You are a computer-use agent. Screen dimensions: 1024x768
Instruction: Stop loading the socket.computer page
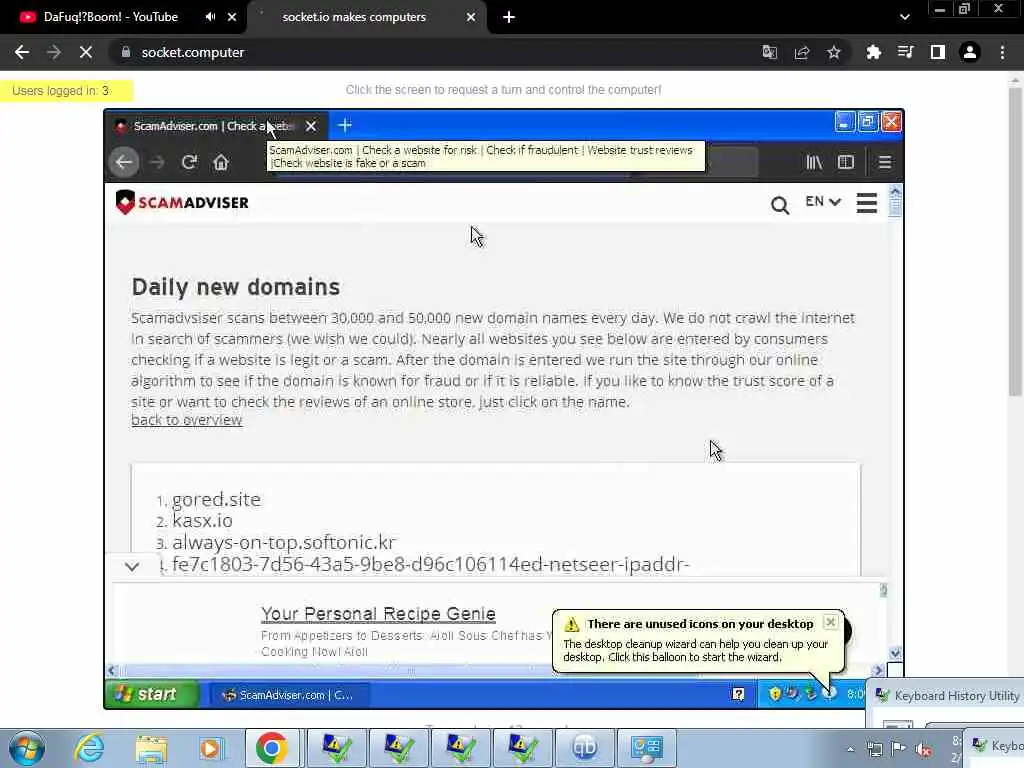point(86,52)
